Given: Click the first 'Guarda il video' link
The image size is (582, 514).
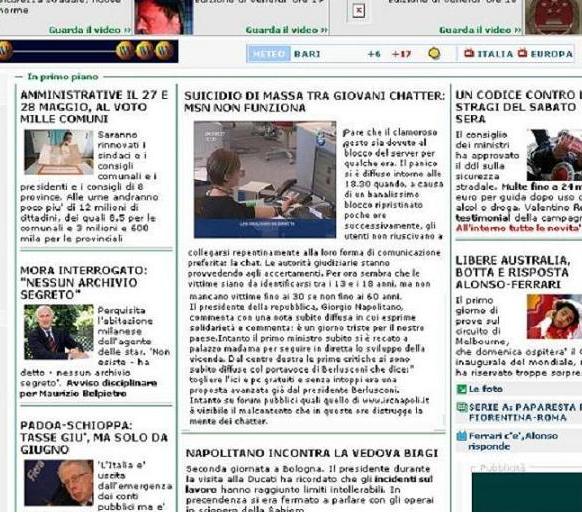Looking at the screenshot, I should [x=90, y=30].
